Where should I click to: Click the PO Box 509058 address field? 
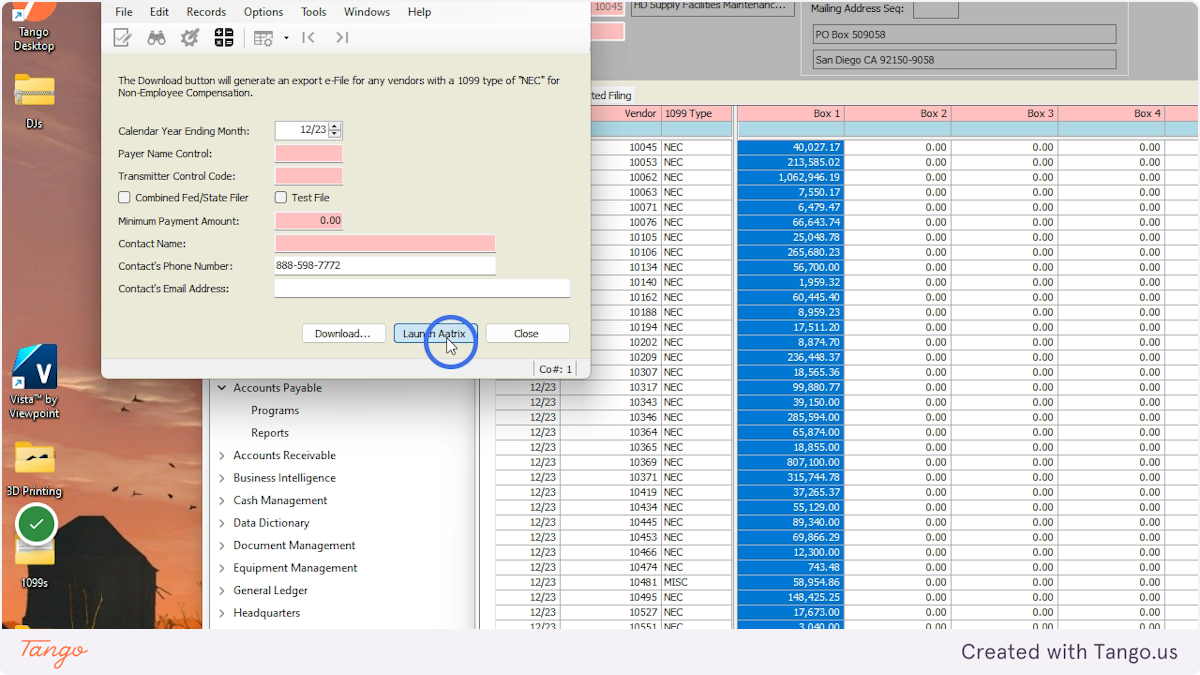[964, 34]
